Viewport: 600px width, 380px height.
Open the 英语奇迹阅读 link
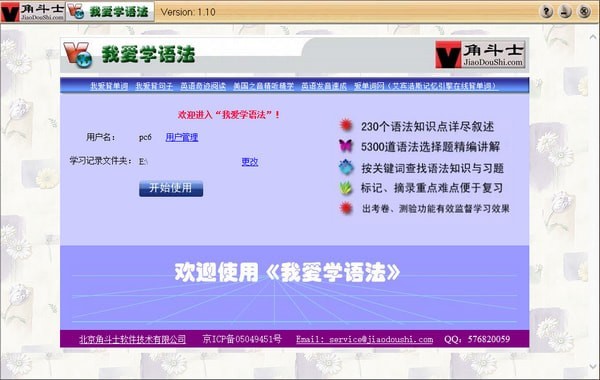(x=203, y=86)
